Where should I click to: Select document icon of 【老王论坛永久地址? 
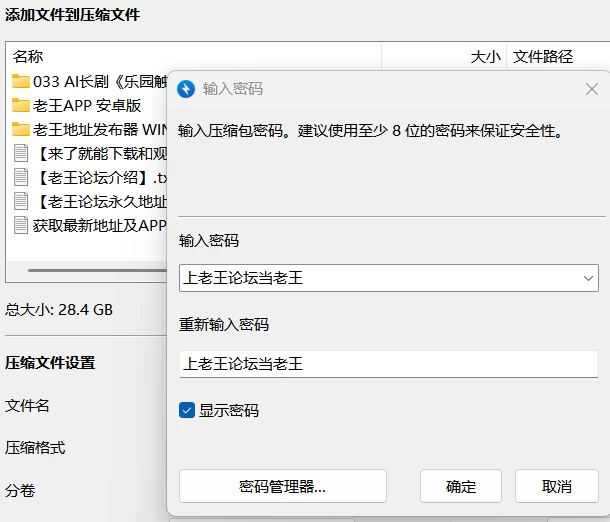coord(21,201)
